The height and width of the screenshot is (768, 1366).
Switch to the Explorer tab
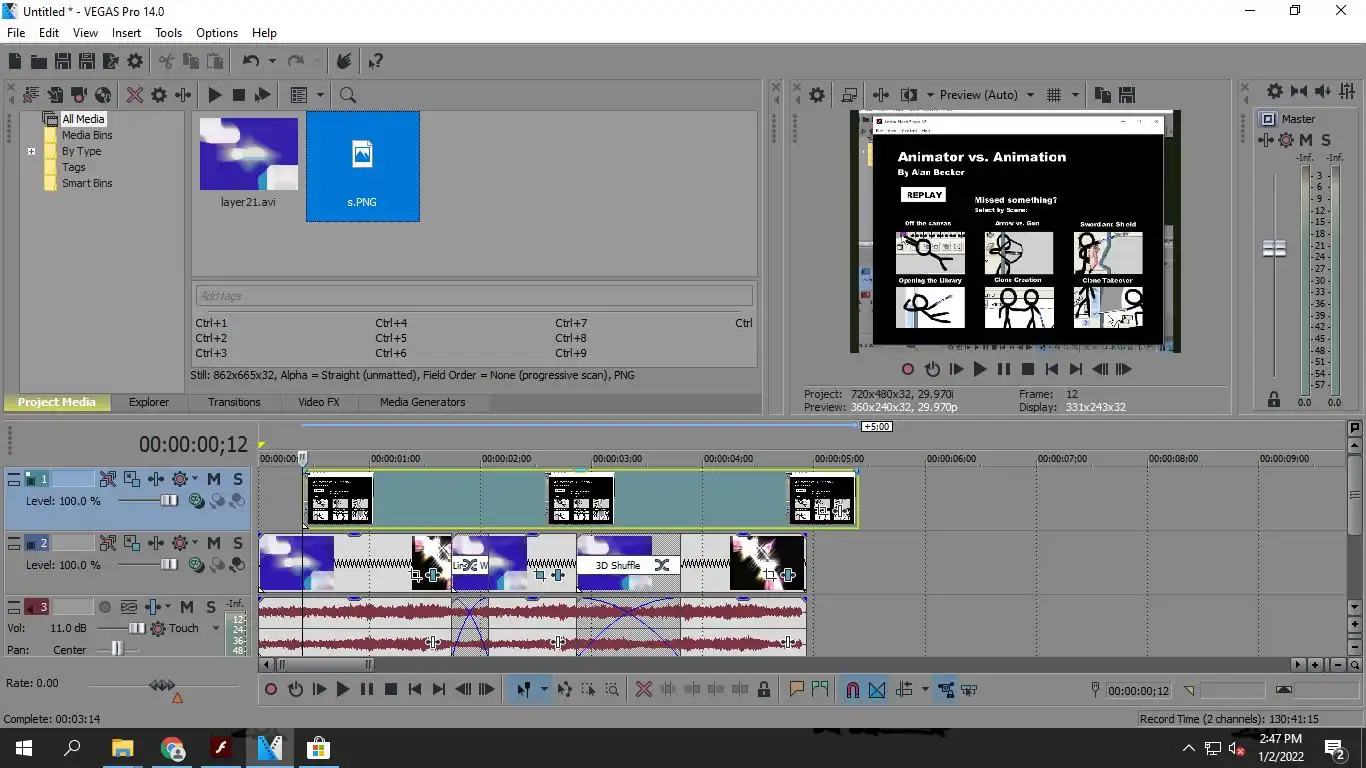149,402
